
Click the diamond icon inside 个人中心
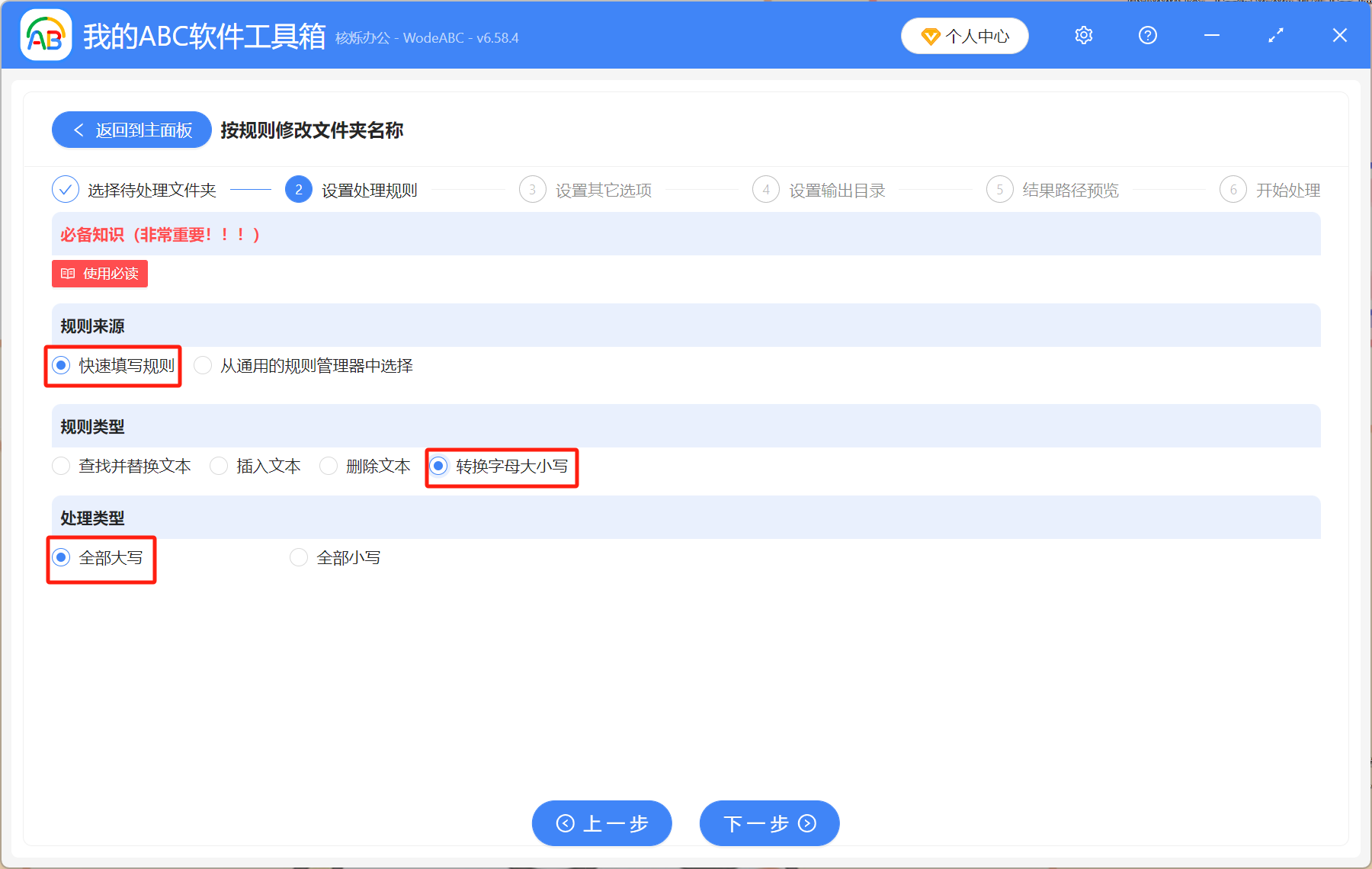930,36
